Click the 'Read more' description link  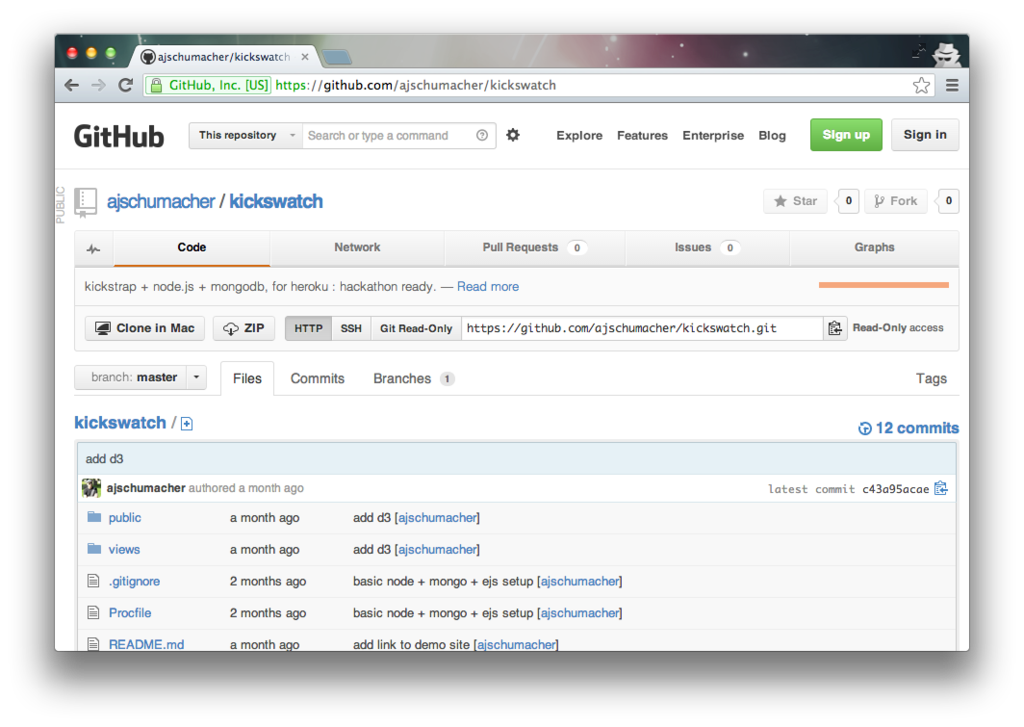point(488,287)
